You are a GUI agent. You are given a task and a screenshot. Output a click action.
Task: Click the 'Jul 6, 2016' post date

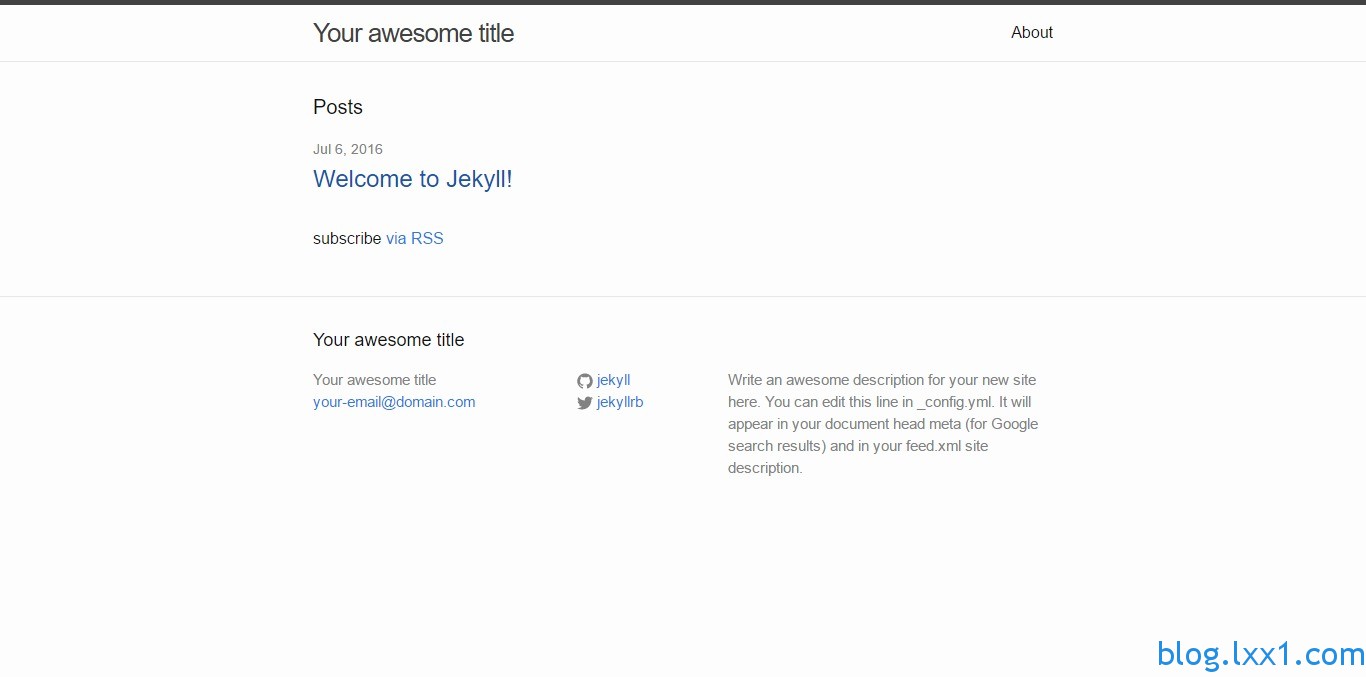(x=348, y=149)
